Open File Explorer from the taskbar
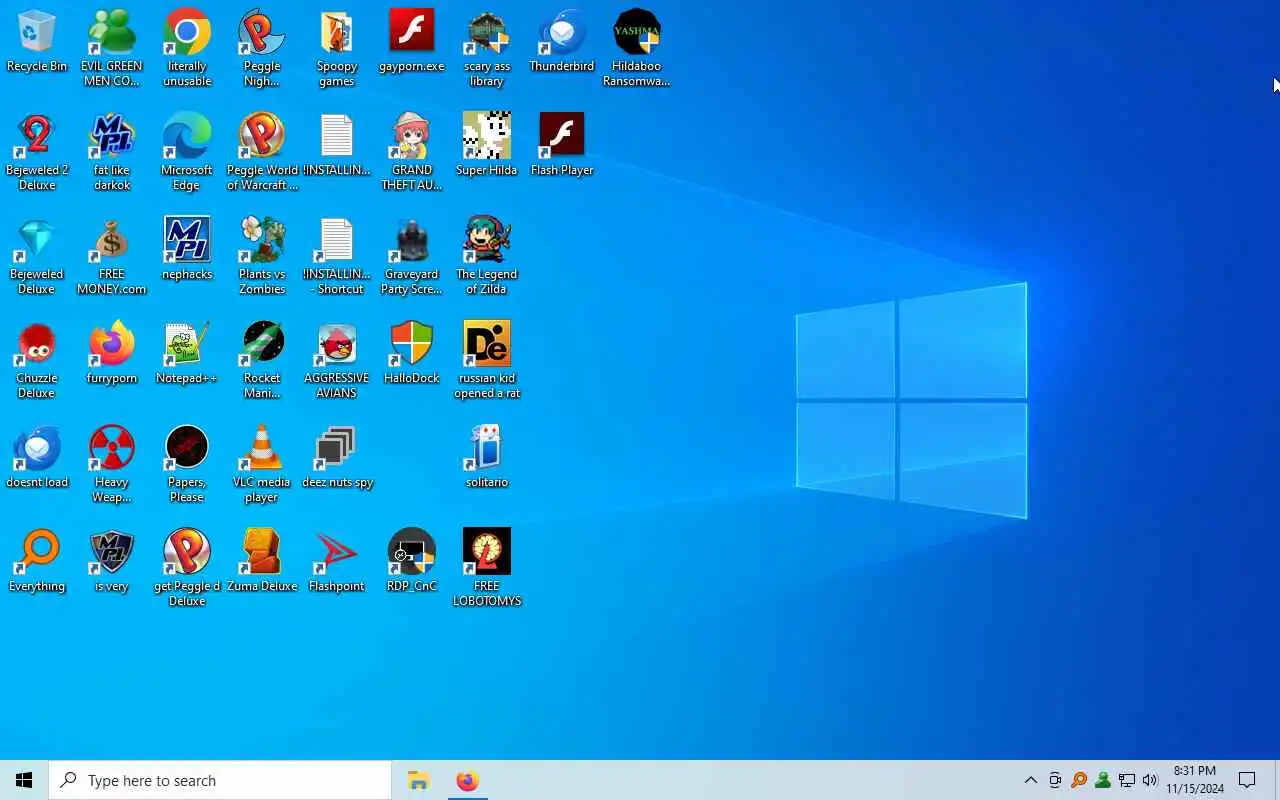 click(418, 780)
